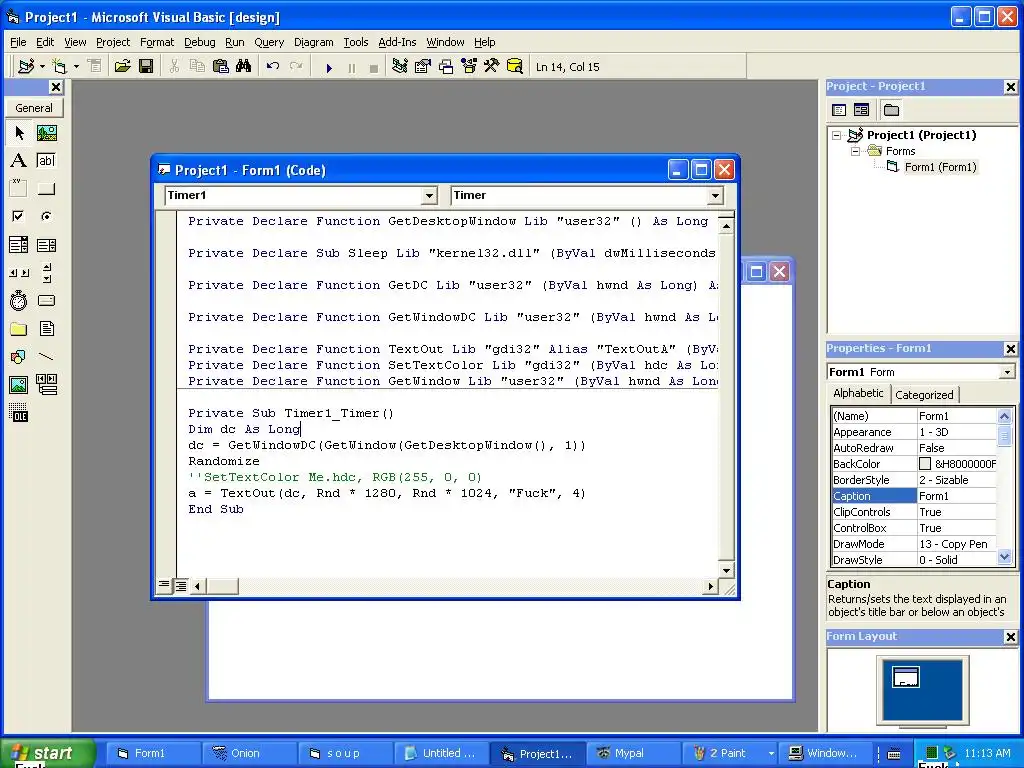Open the Project menu
Viewport: 1024px width, 768px height.
click(x=113, y=42)
